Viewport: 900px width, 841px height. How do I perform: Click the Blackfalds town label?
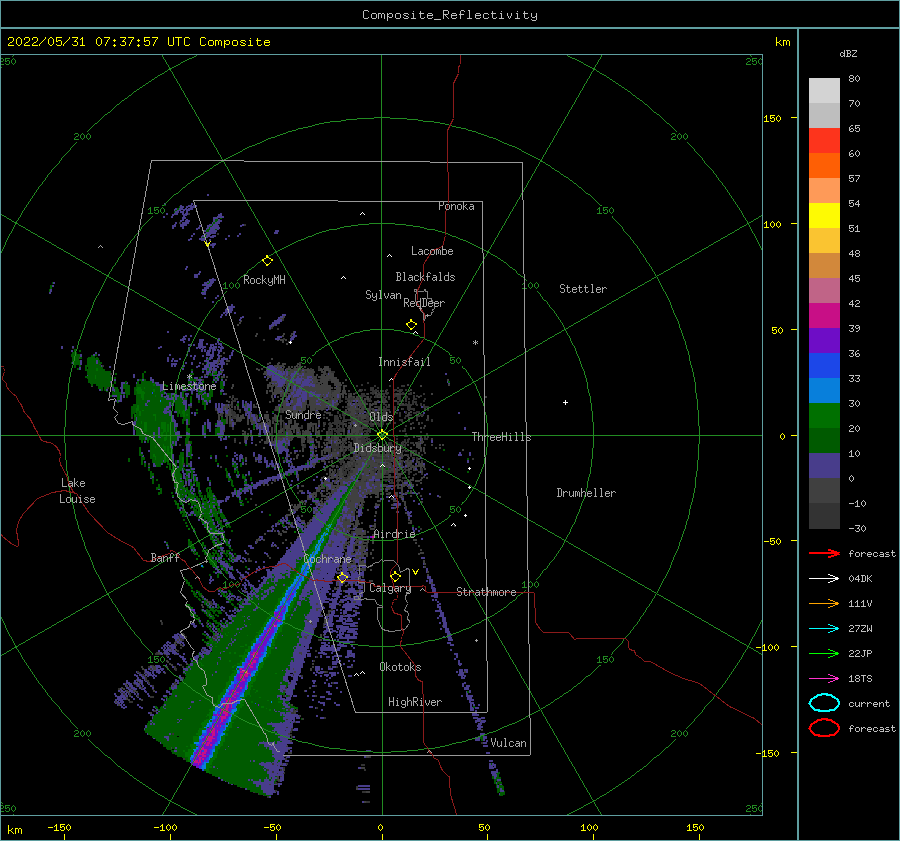point(425,277)
